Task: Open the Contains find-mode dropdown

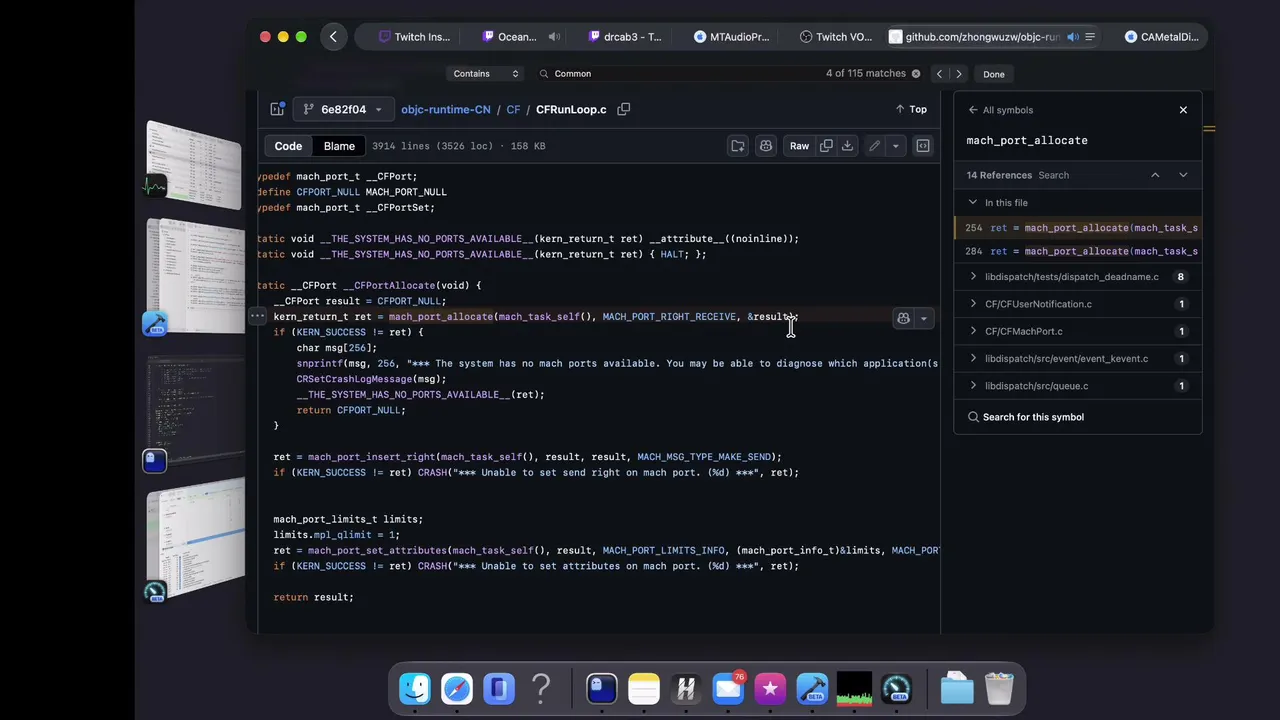Action: tap(485, 73)
